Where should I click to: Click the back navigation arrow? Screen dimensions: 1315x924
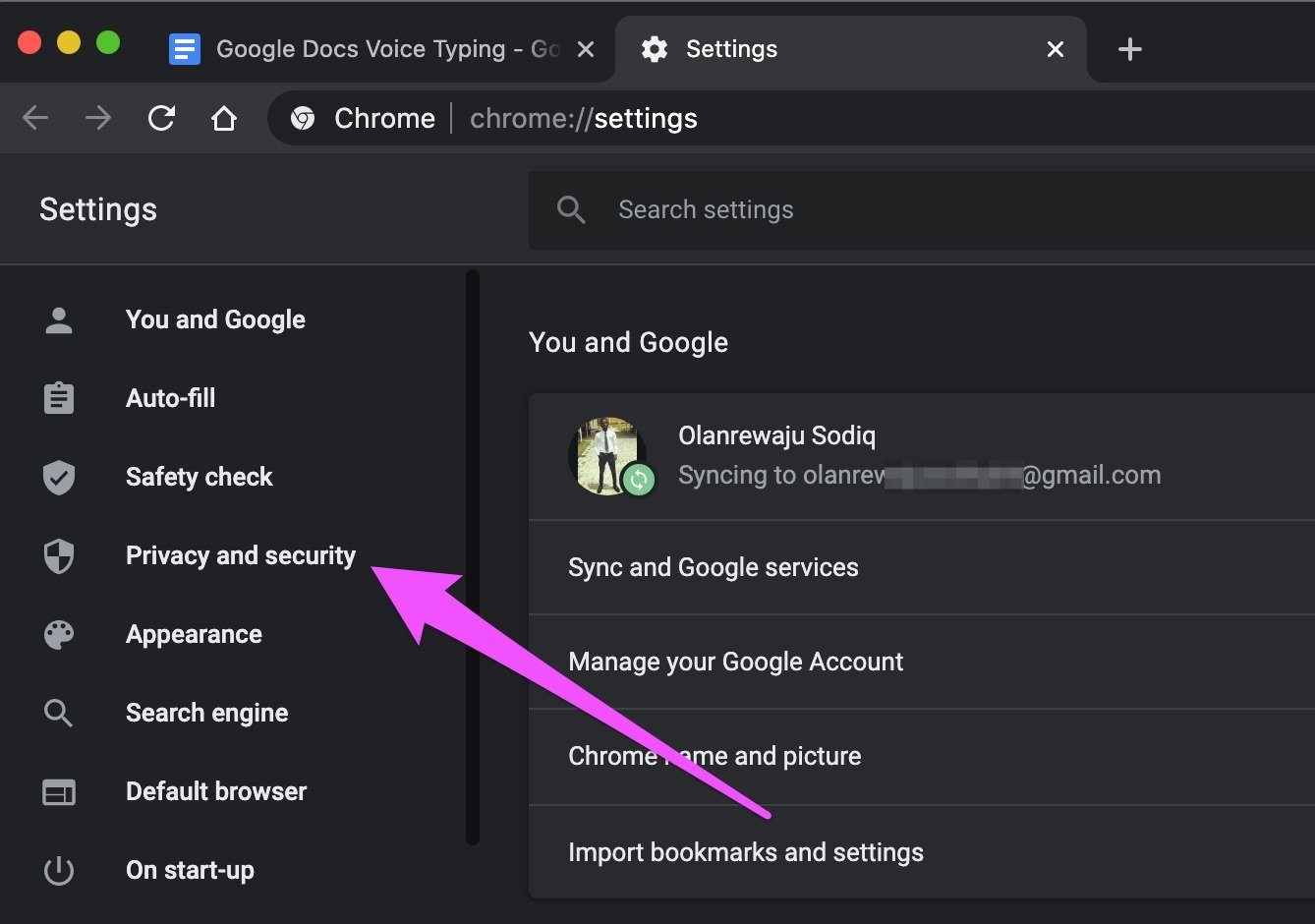[x=35, y=119]
